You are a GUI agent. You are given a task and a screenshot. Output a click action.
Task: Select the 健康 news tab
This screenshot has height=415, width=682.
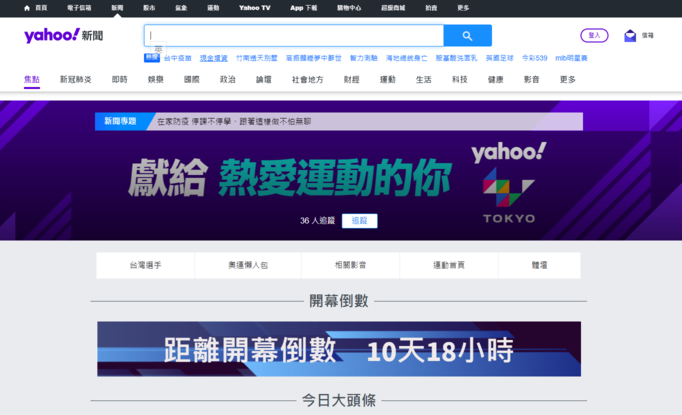(496, 80)
